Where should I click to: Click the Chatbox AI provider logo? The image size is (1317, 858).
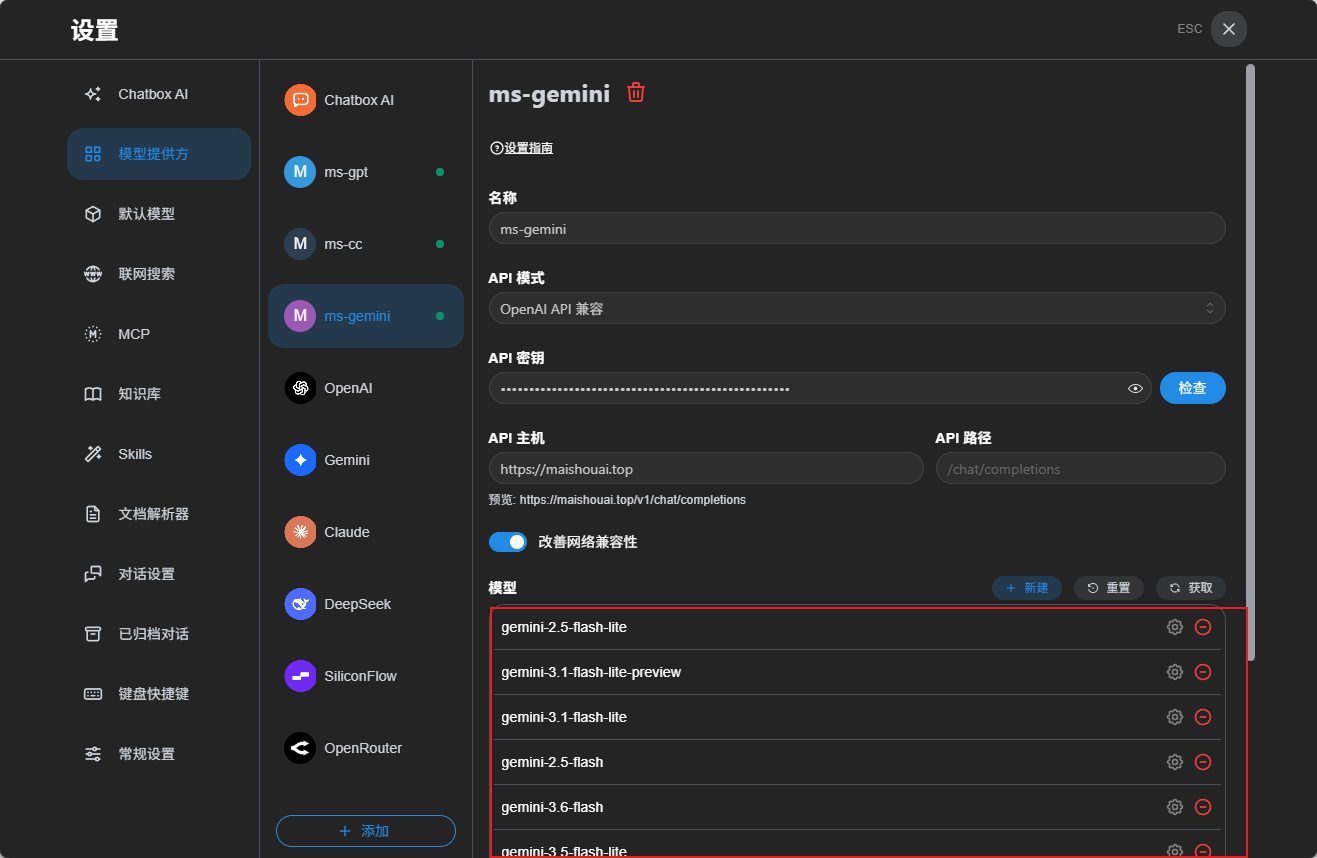click(x=300, y=100)
